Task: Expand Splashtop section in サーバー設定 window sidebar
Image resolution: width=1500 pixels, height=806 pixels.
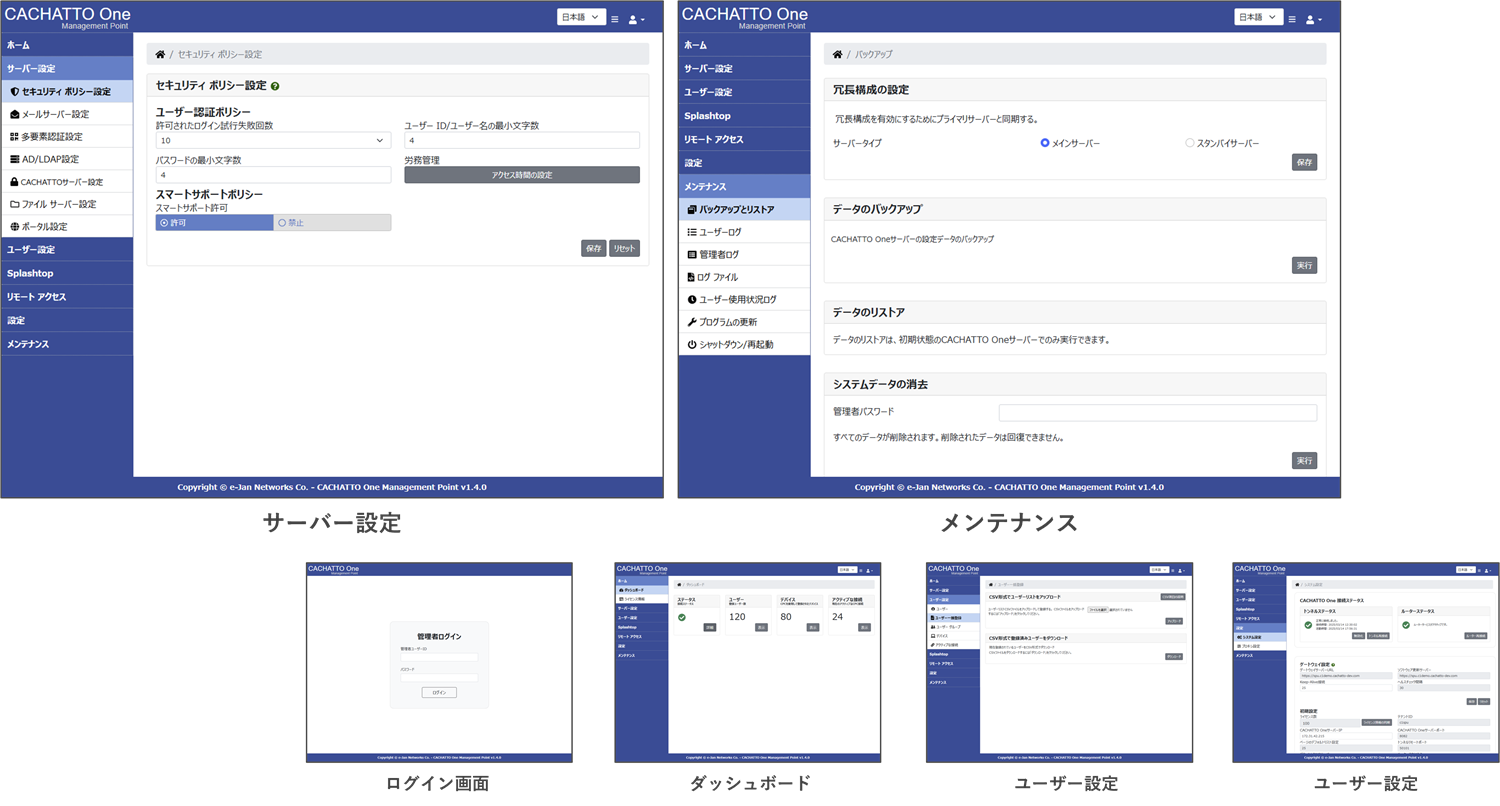Action: tap(67, 273)
